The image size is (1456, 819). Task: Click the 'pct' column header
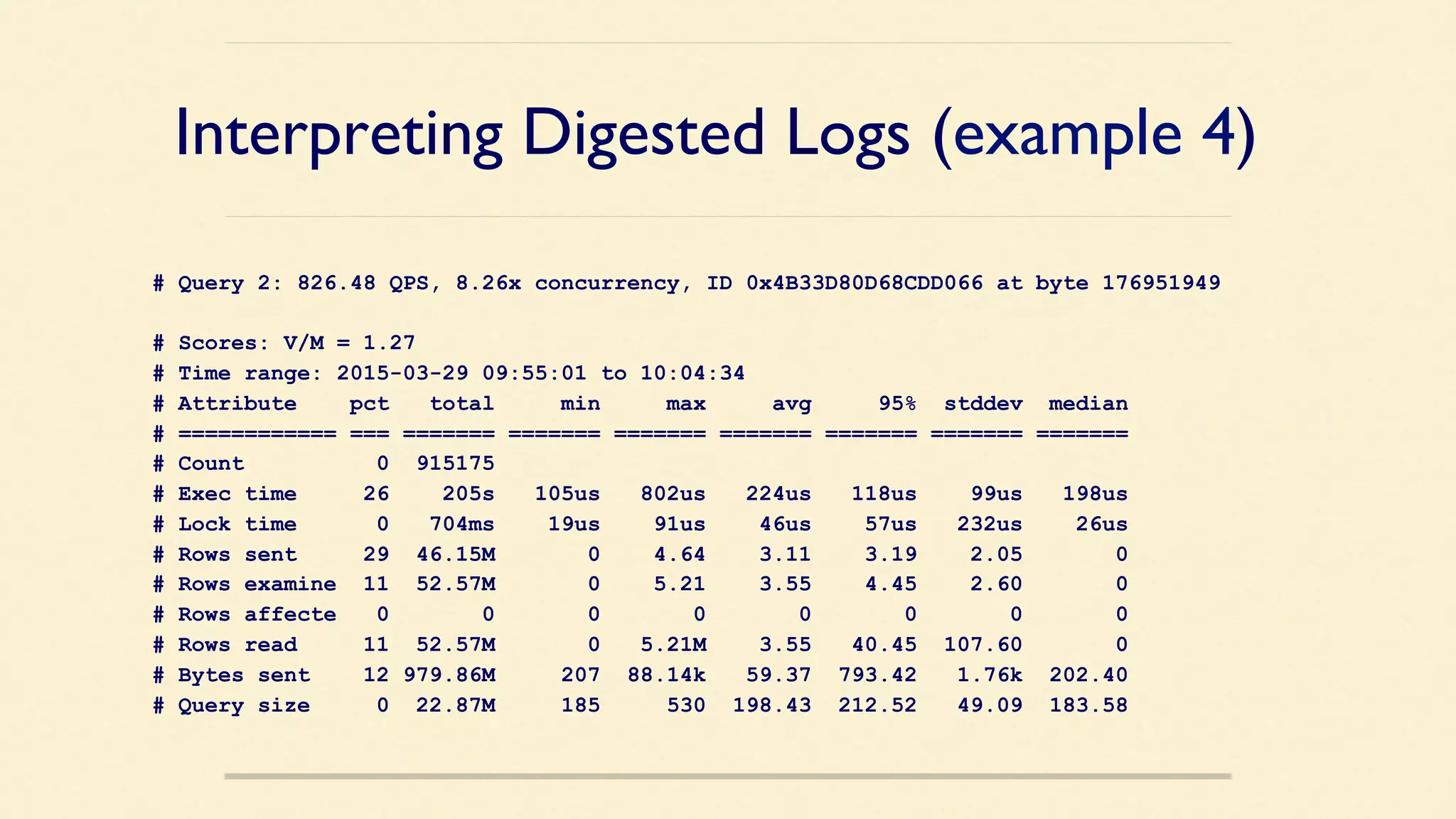click(x=369, y=405)
